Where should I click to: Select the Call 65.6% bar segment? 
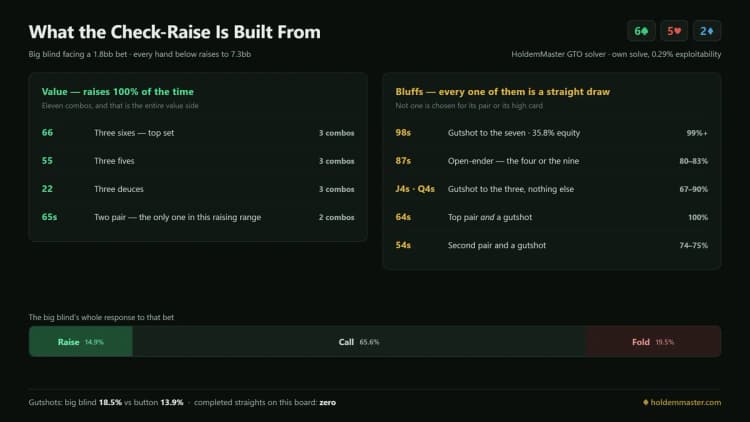(359, 342)
